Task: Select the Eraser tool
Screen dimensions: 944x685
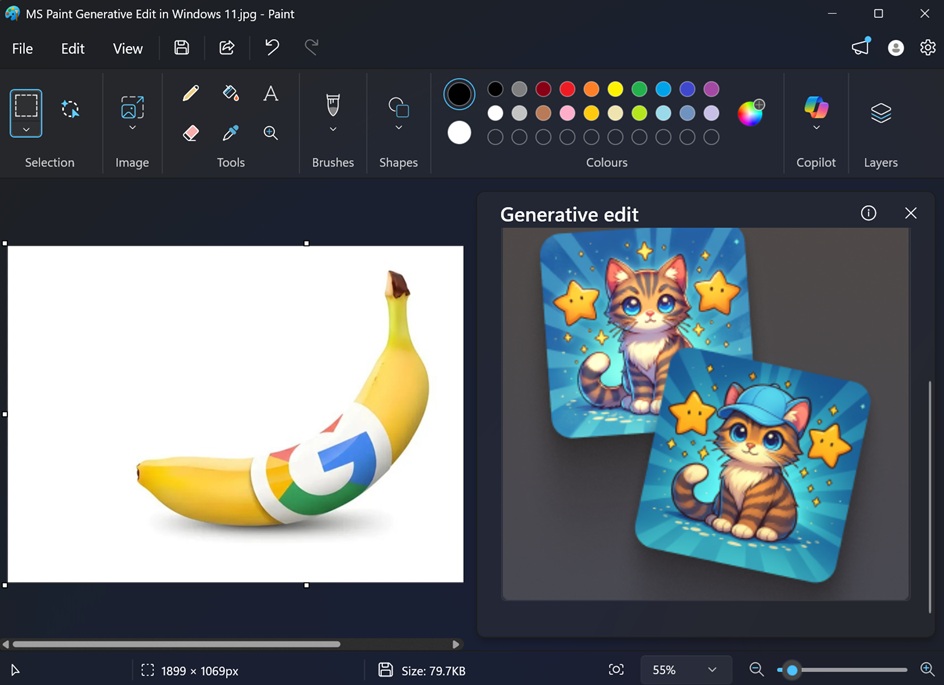Action: pyautogui.click(x=190, y=132)
